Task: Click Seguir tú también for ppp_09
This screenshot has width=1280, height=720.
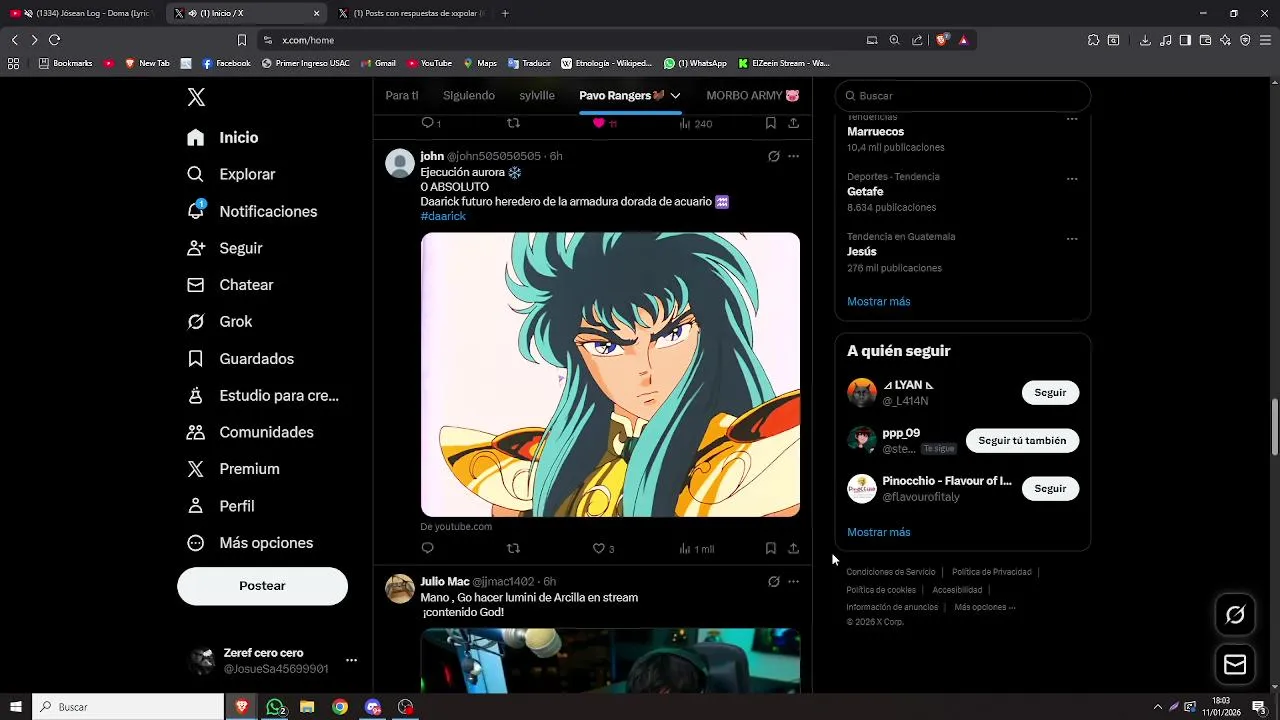Action: [1022, 441]
